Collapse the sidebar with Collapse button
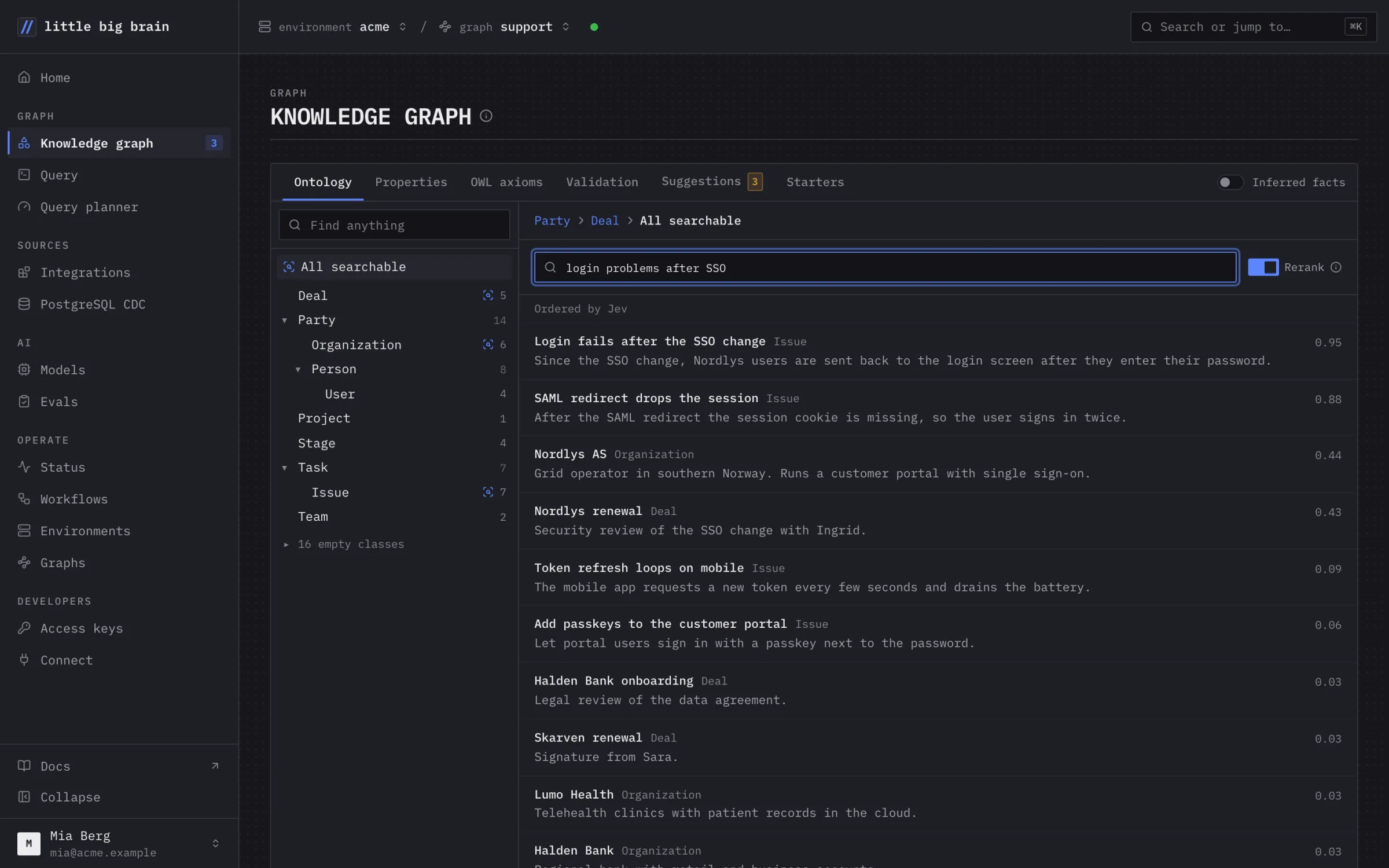The height and width of the screenshot is (868, 1389). (119, 797)
